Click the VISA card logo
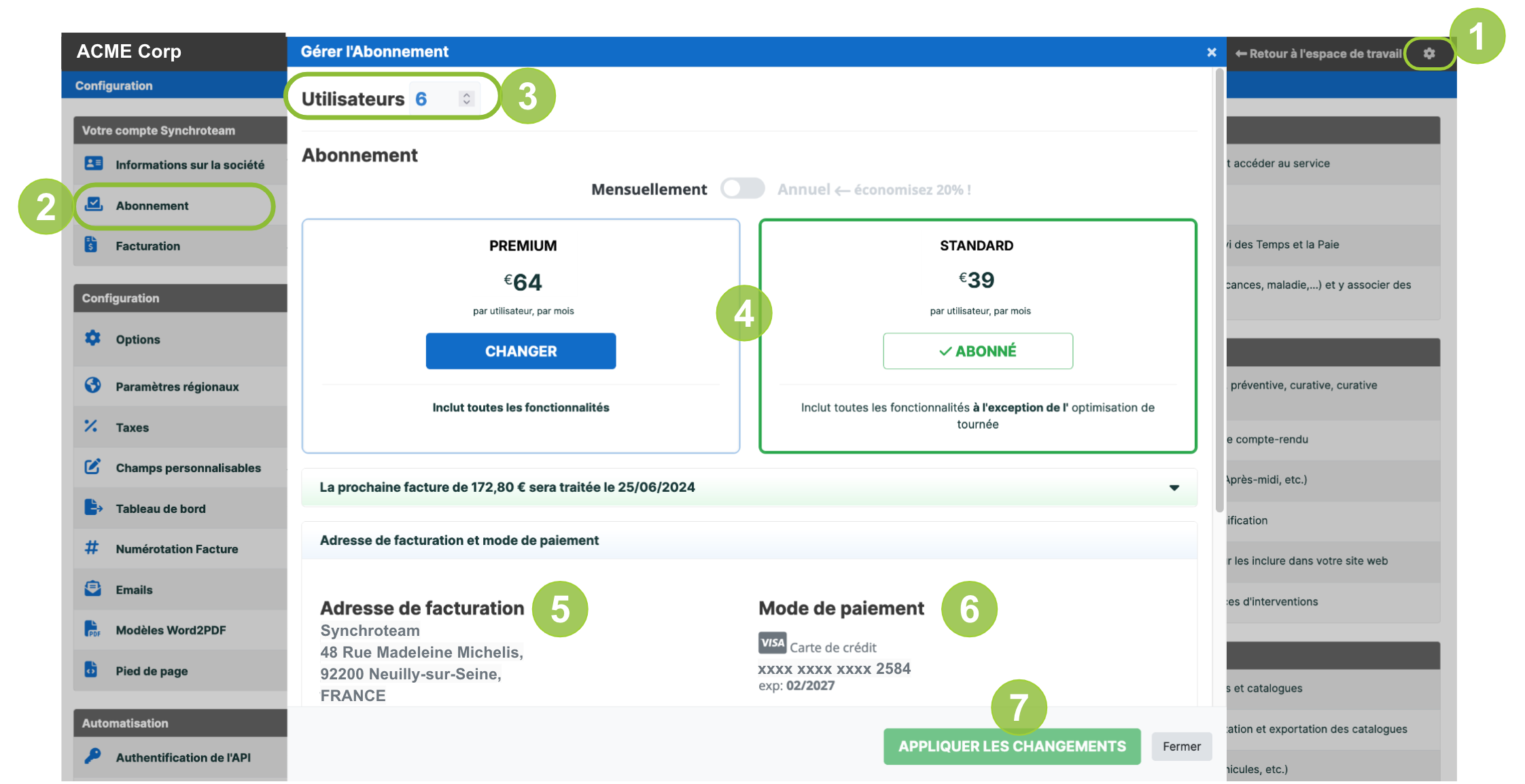This screenshot has height=784, width=1525. click(x=772, y=643)
